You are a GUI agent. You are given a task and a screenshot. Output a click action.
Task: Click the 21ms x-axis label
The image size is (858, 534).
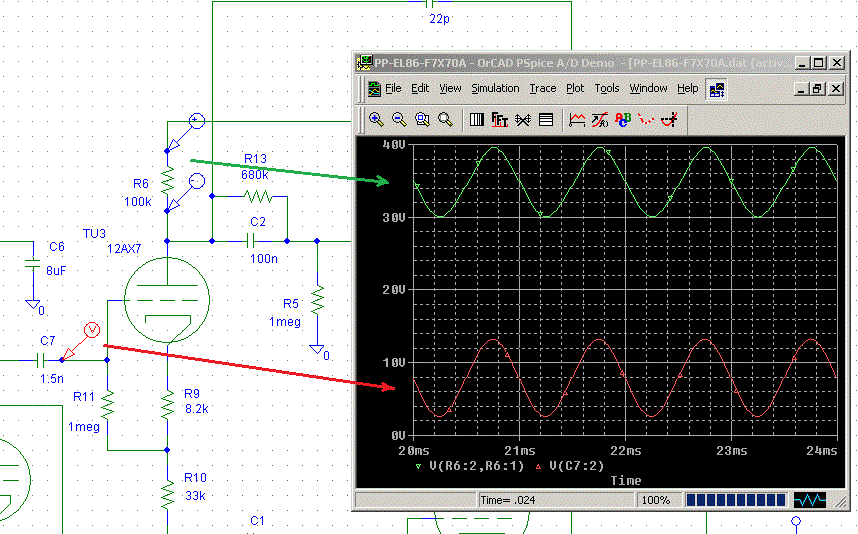click(519, 451)
